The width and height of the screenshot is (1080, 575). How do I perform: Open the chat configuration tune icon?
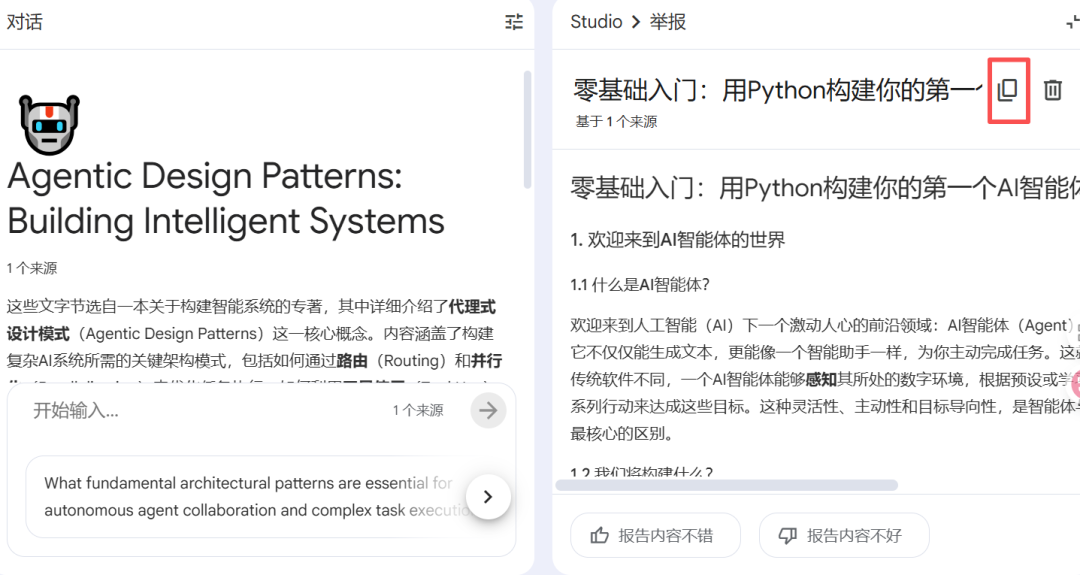pos(514,22)
